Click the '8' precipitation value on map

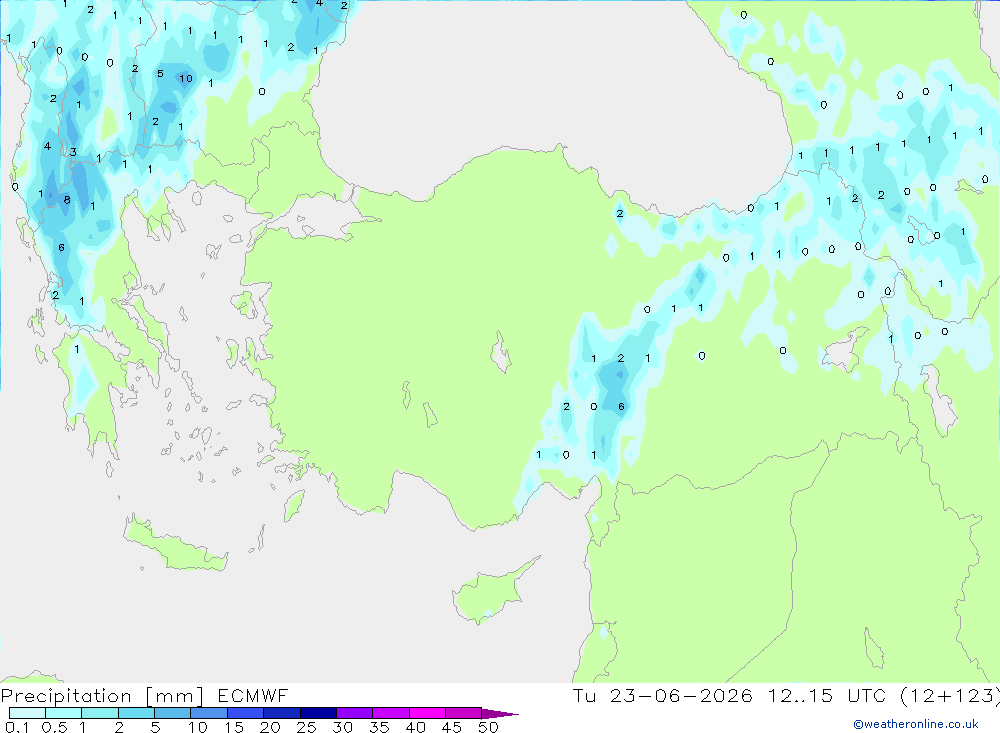coord(67,200)
